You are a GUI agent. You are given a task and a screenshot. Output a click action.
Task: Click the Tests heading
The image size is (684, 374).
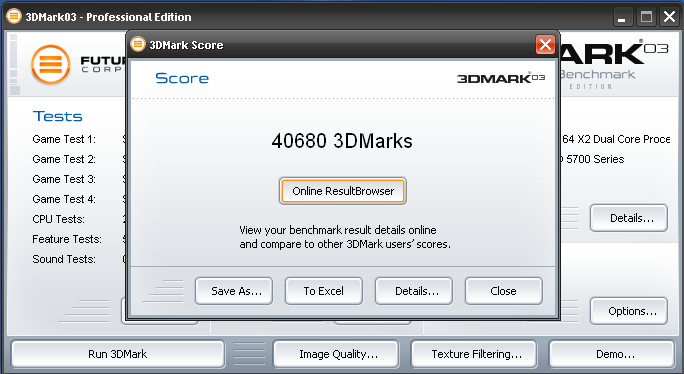tap(58, 116)
